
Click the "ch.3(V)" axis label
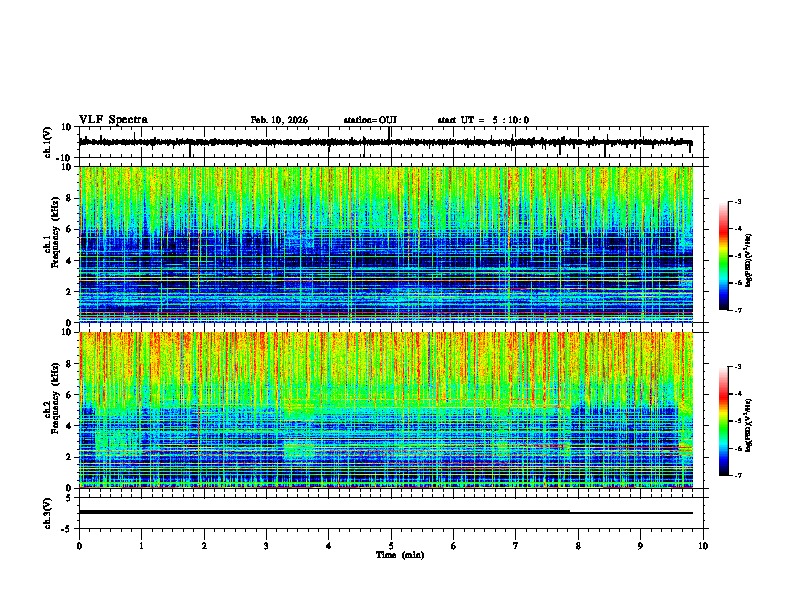(48, 513)
